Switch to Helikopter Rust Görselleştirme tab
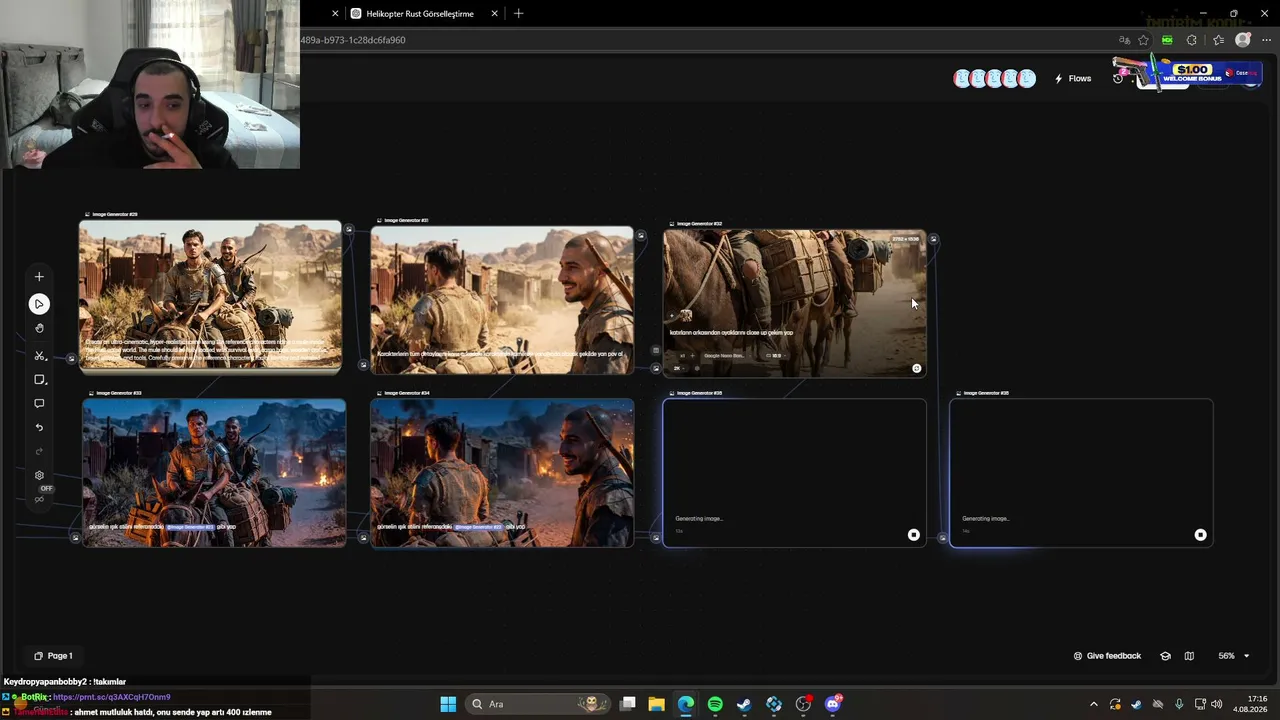Screen dimensions: 1280x720 (420, 14)
